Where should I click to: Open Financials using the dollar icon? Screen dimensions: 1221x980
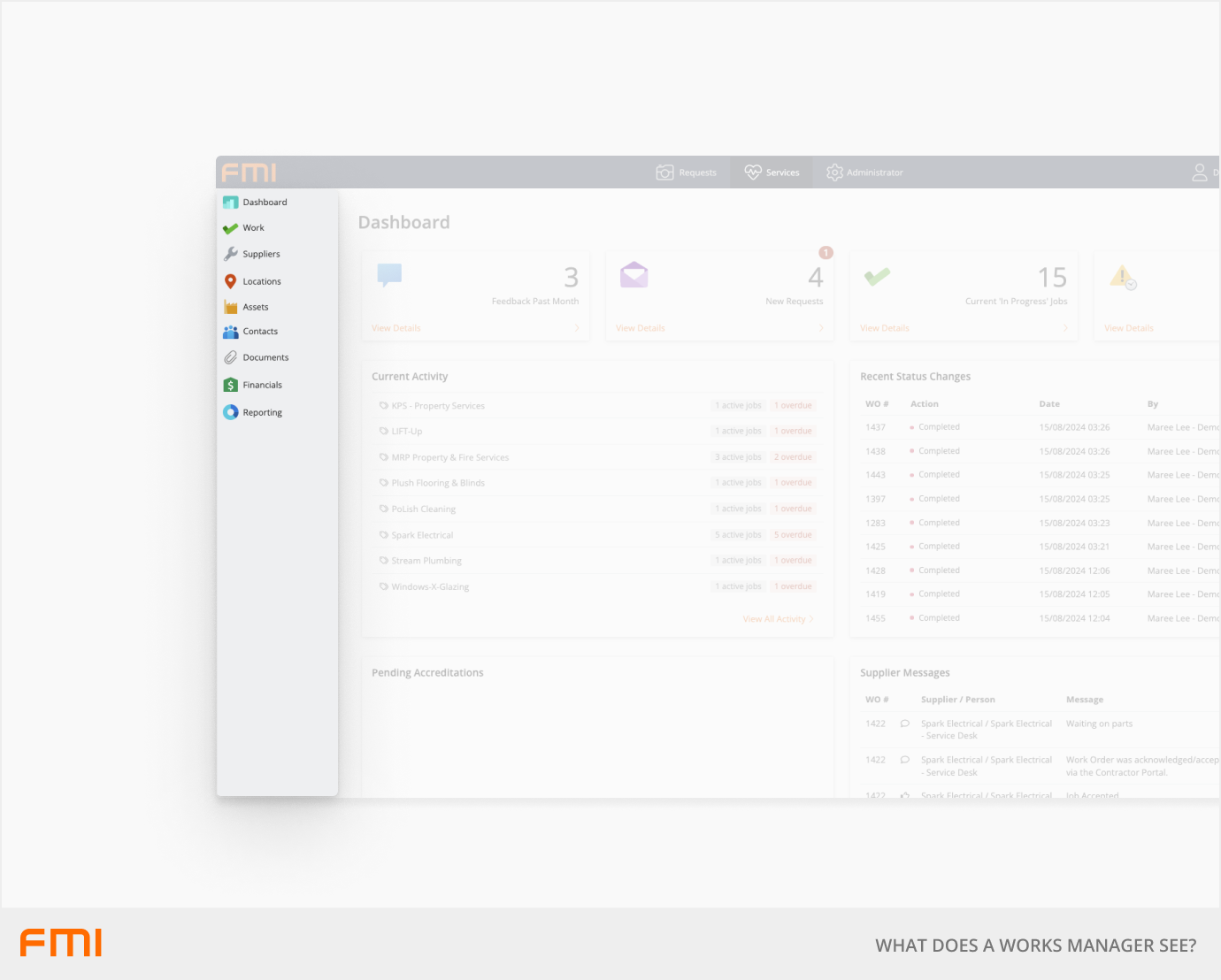[230, 385]
